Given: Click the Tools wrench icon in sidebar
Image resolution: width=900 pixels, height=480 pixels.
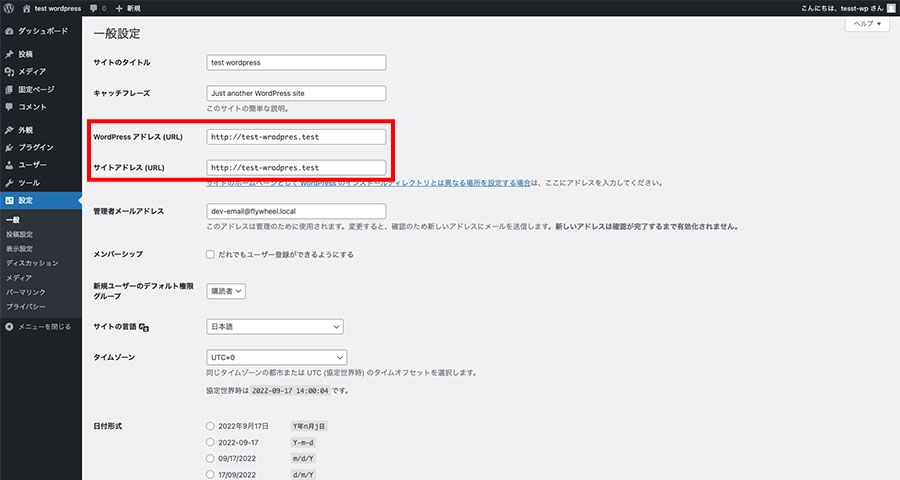Looking at the screenshot, I should 9,182.
